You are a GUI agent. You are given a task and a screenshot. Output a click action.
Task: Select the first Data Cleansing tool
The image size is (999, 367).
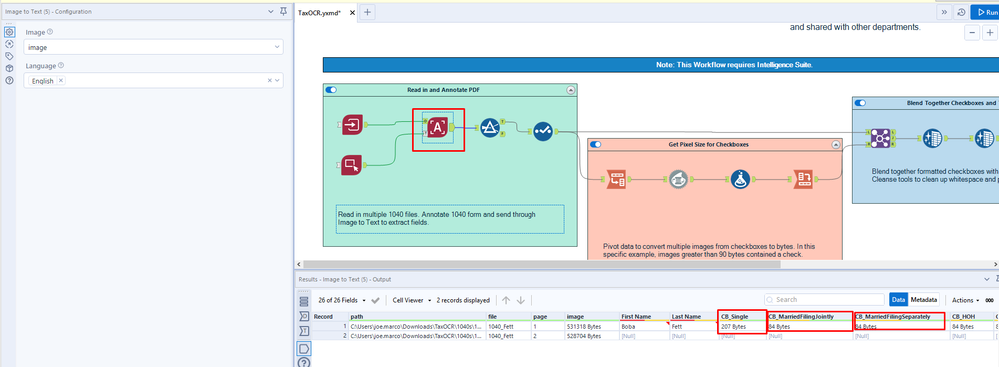933,137
